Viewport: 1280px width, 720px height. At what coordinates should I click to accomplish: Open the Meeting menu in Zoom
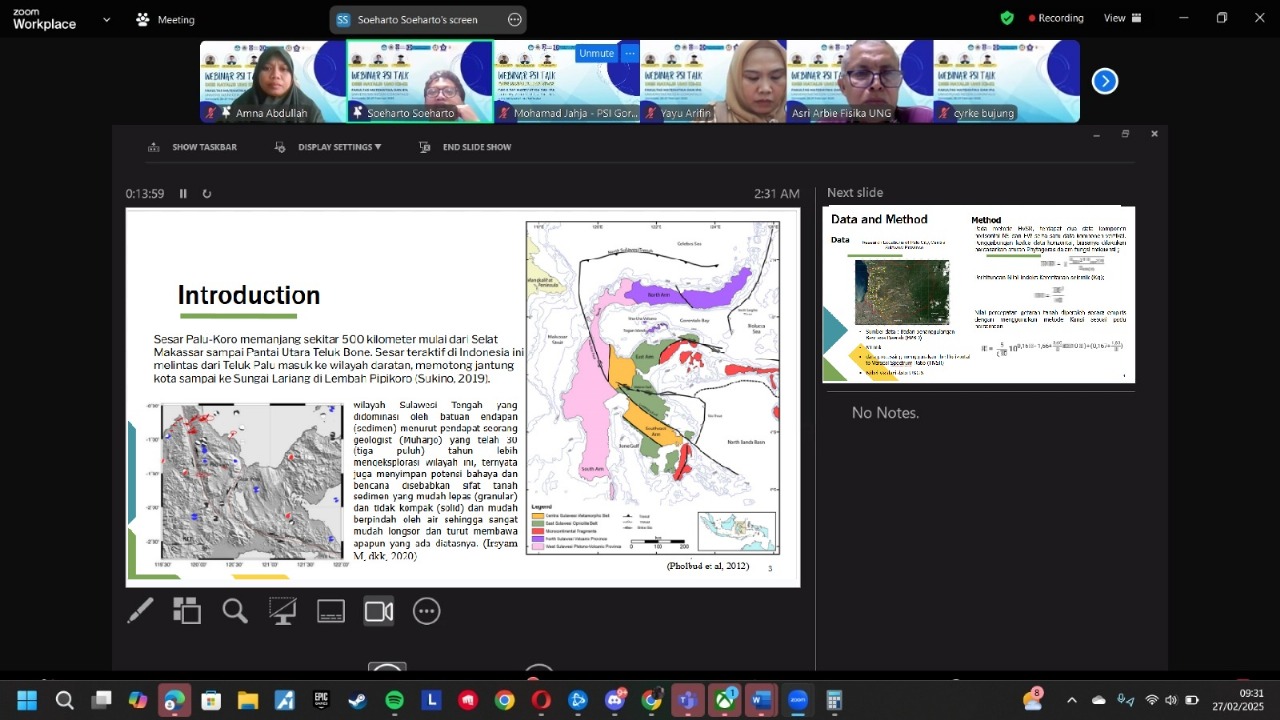point(166,19)
